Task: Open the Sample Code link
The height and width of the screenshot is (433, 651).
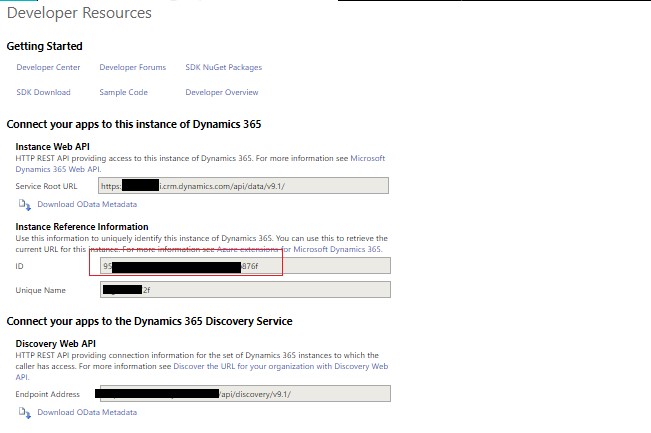Action: point(123,92)
